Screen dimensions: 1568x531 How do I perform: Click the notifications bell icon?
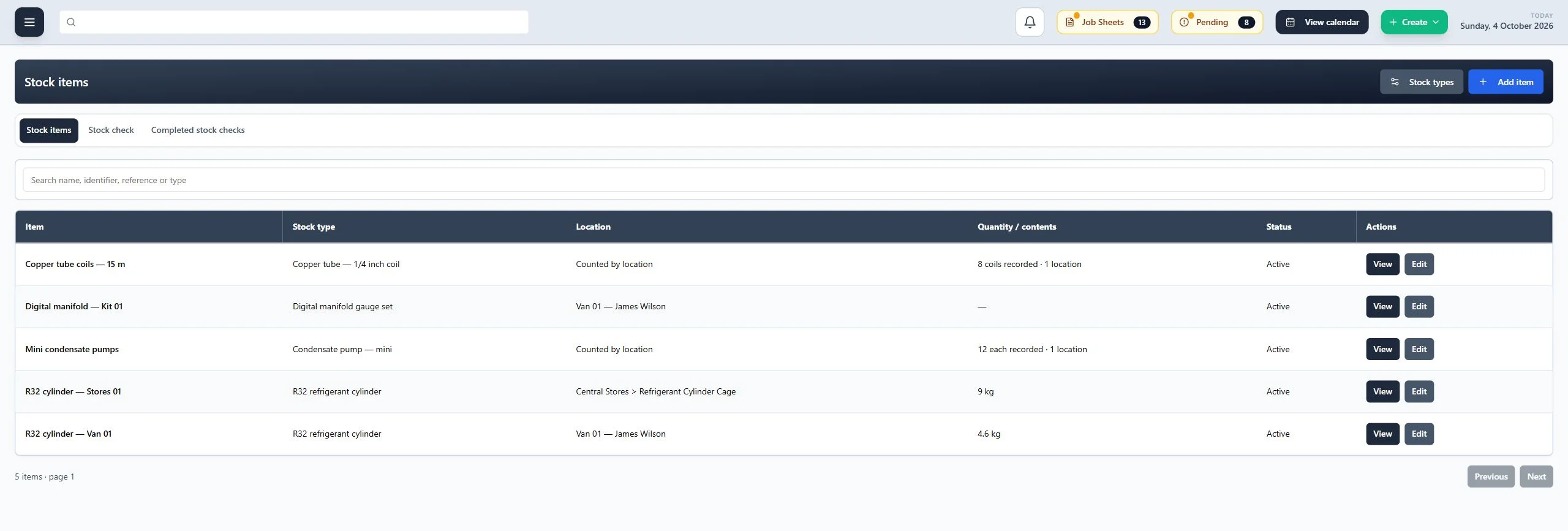pyautogui.click(x=1030, y=22)
